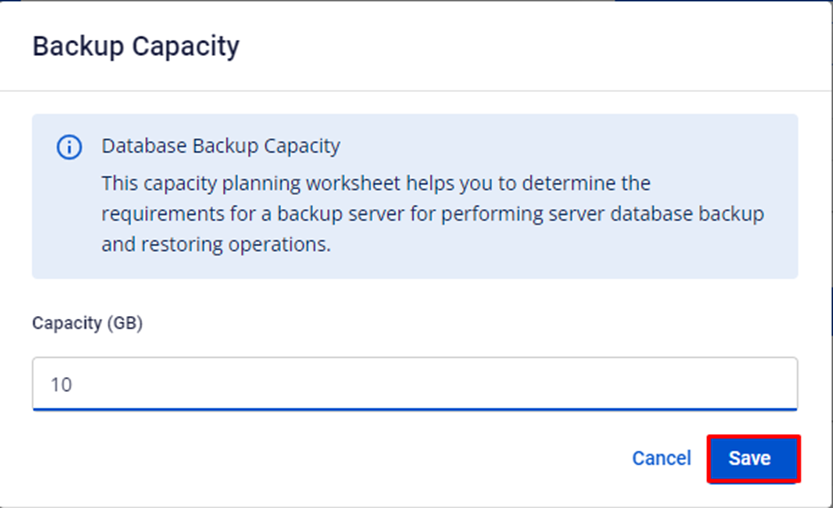Focus the Capacity (GB) input field
Screen dimensions: 833x508
pos(415,384)
